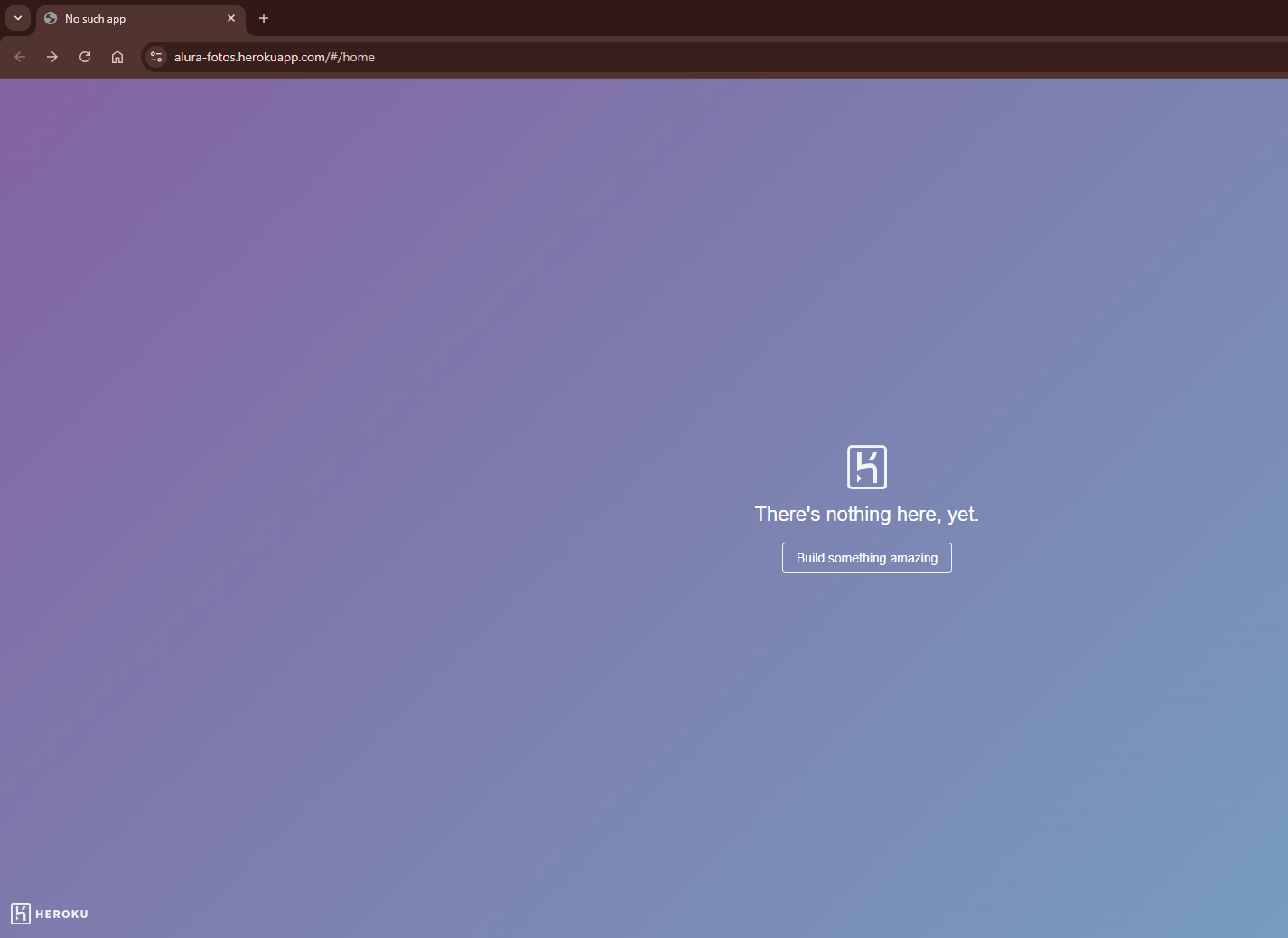Go forward using the forward arrow

[52, 57]
